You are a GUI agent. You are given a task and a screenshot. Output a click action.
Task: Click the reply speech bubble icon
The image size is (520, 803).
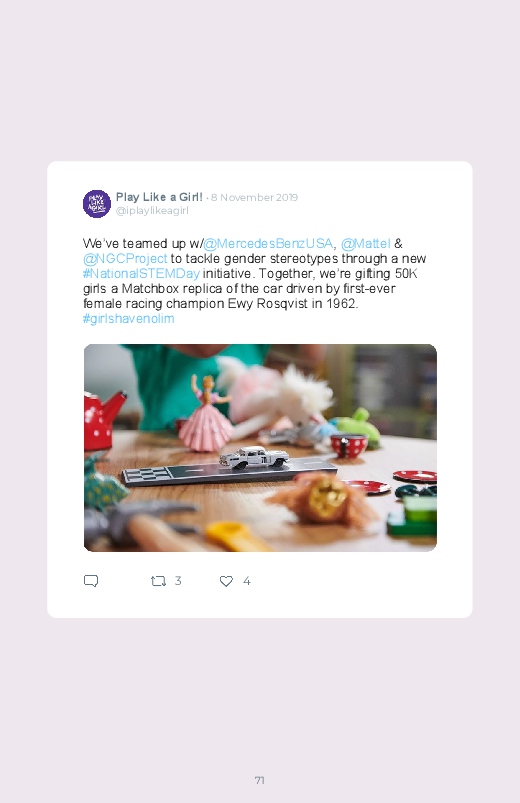click(x=91, y=581)
